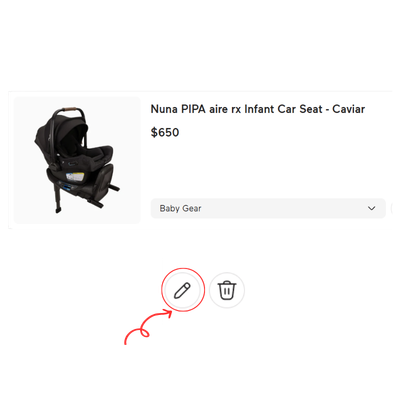Tap the circular edit button
Screen dimensions: 400x400
point(182,290)
